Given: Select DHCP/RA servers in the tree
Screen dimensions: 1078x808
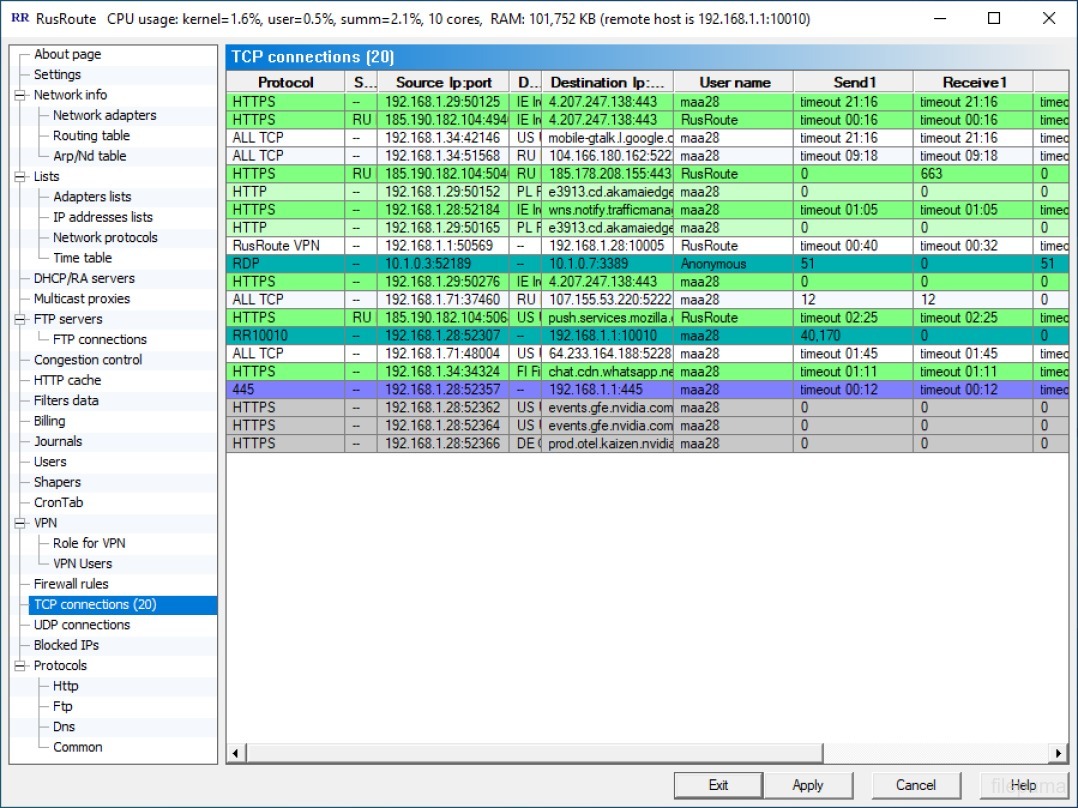Looking at the screenshot, I should (84, 279).
